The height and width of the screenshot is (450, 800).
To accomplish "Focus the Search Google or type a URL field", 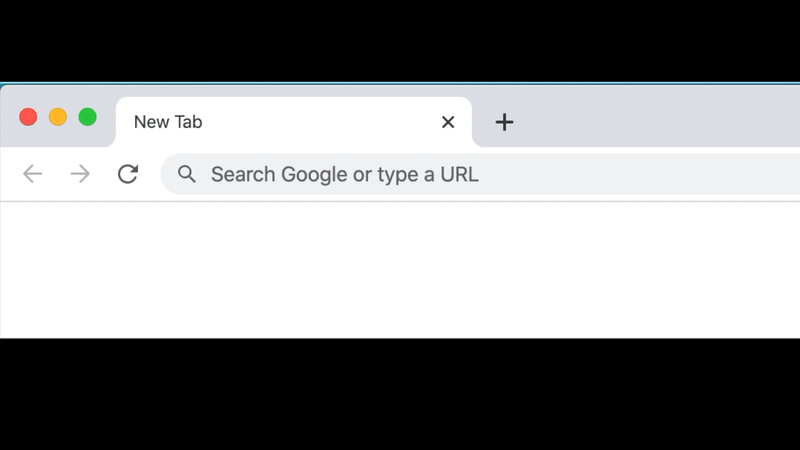I will (480, 174).
